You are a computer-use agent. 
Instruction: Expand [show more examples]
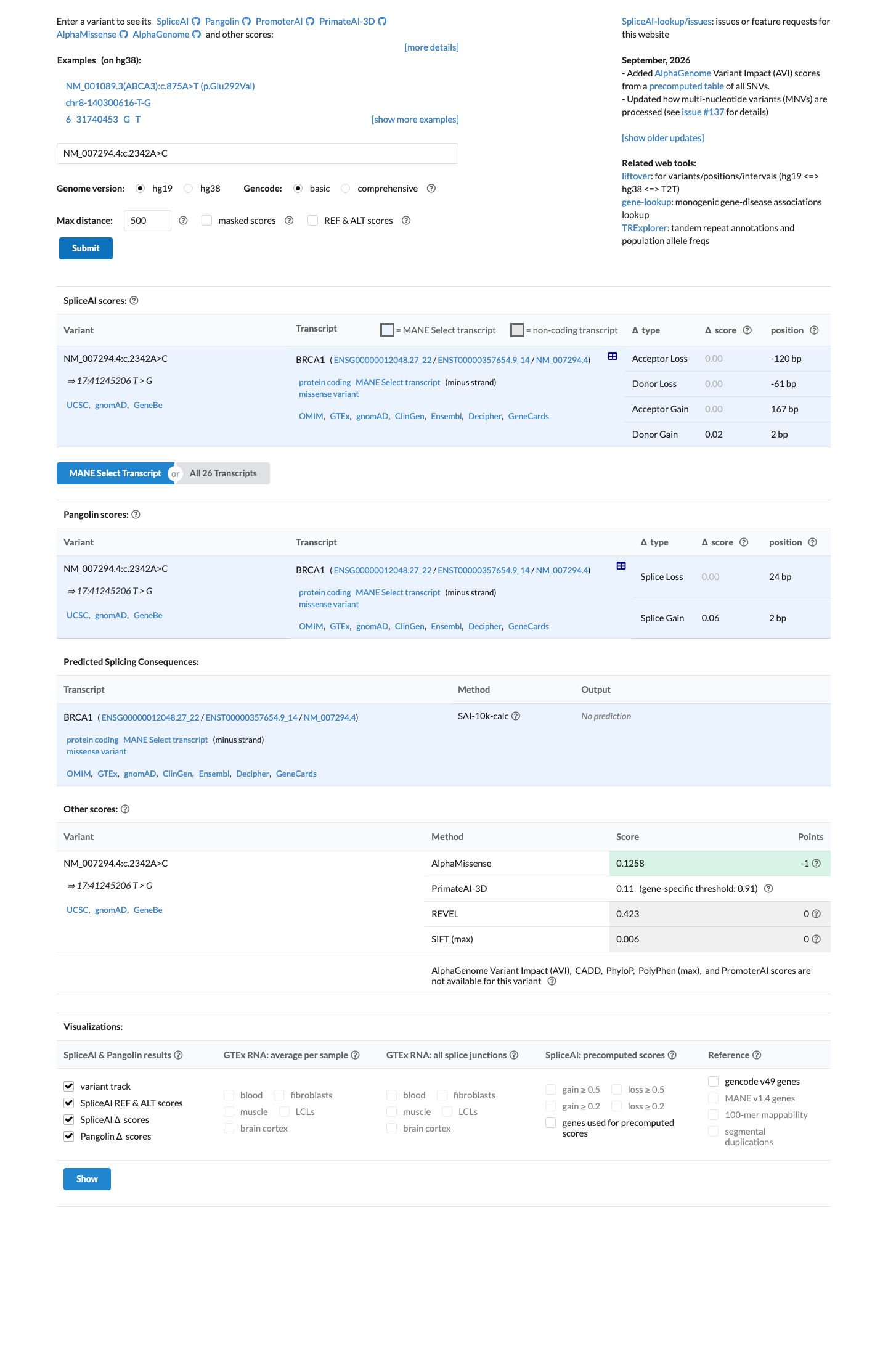pyautogui.click(x=415, y=120)
